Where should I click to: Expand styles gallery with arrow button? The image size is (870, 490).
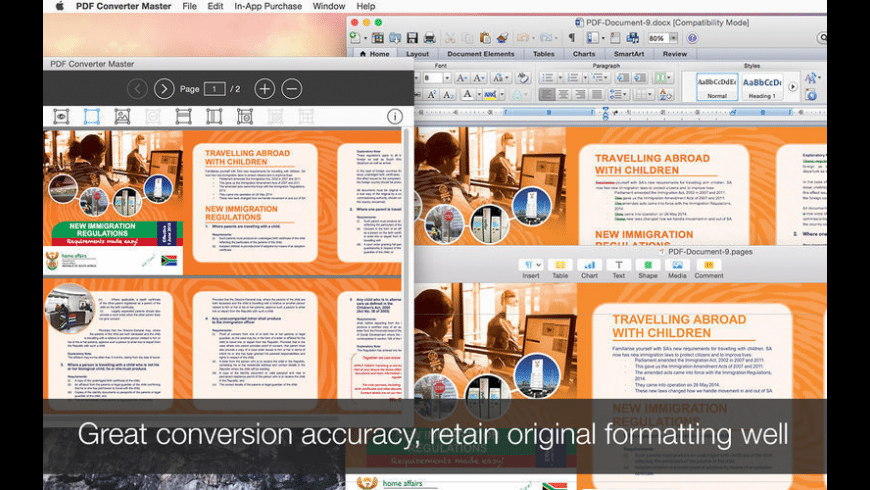pos(792,87)
